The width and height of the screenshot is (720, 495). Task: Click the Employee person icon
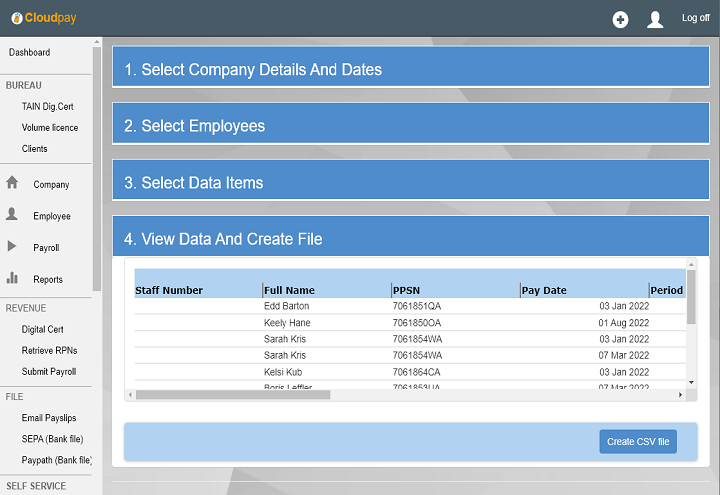[13, 215]
